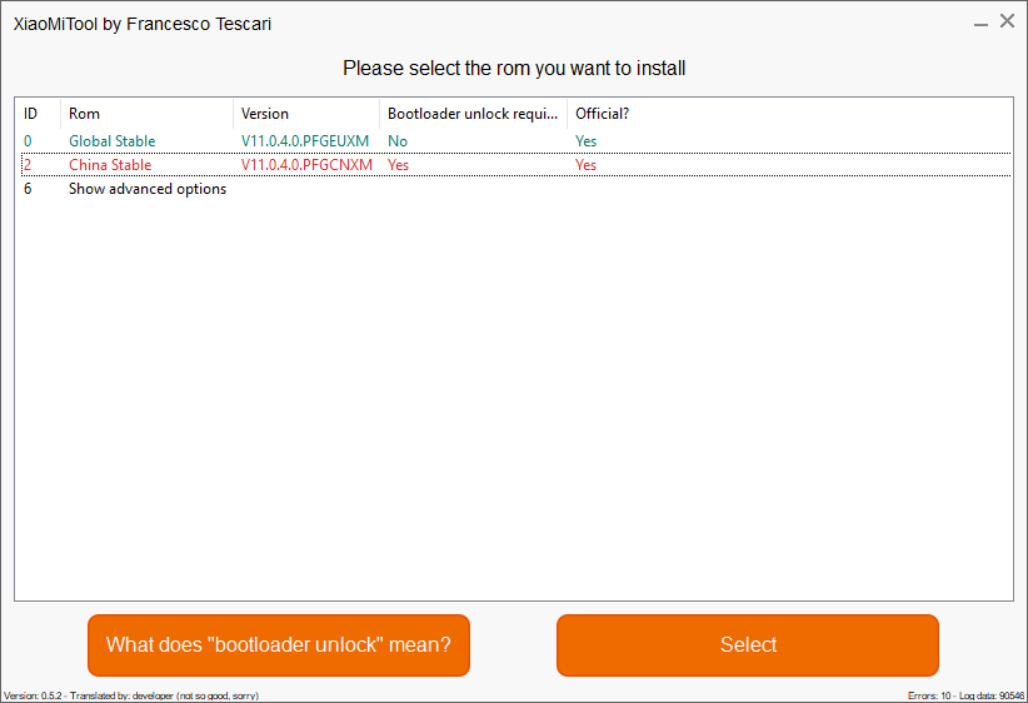Image resolution: width=1028 pixels, height=703 pixels.
Task: Sort by the Rom column header
Action: coord(147,113)
